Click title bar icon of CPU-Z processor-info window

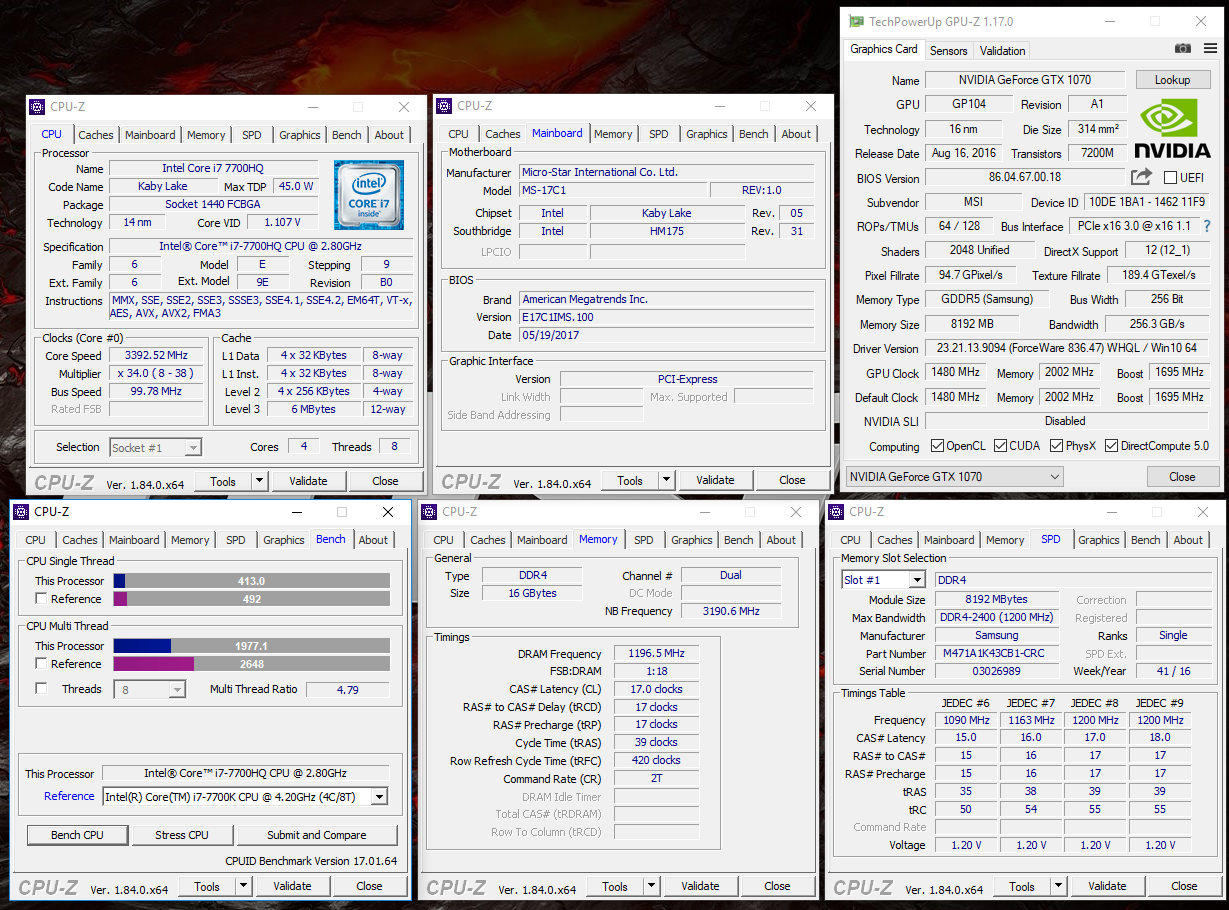coord(38,107)
